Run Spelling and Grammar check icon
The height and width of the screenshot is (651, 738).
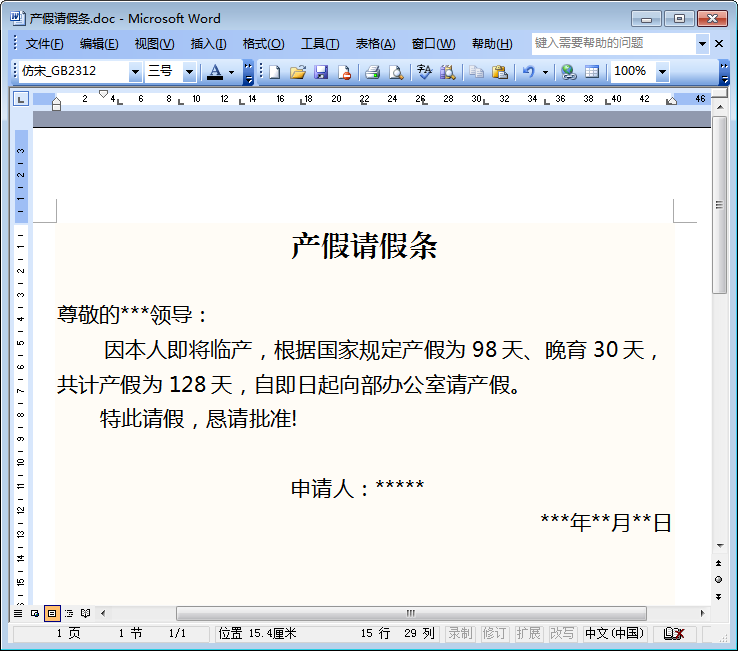tap(424, 72)
